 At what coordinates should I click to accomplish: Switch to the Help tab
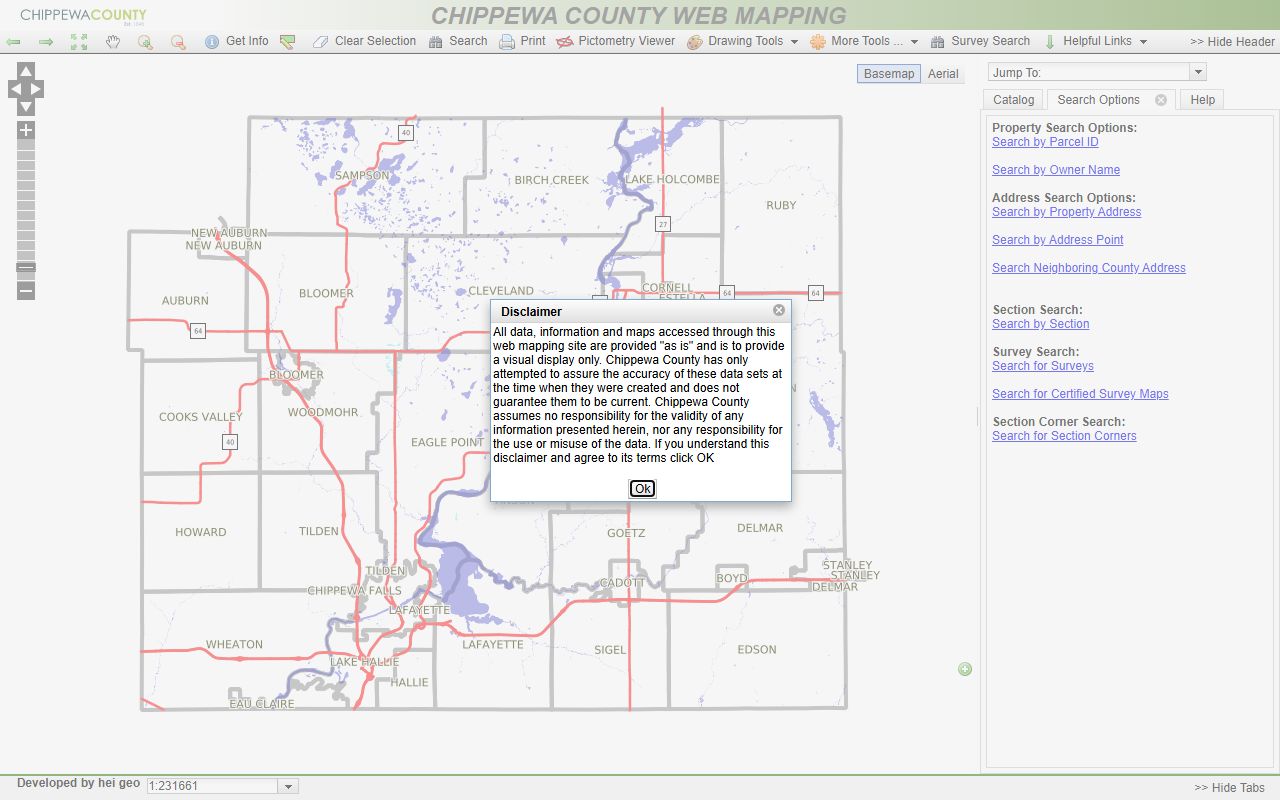point(1203,100)
